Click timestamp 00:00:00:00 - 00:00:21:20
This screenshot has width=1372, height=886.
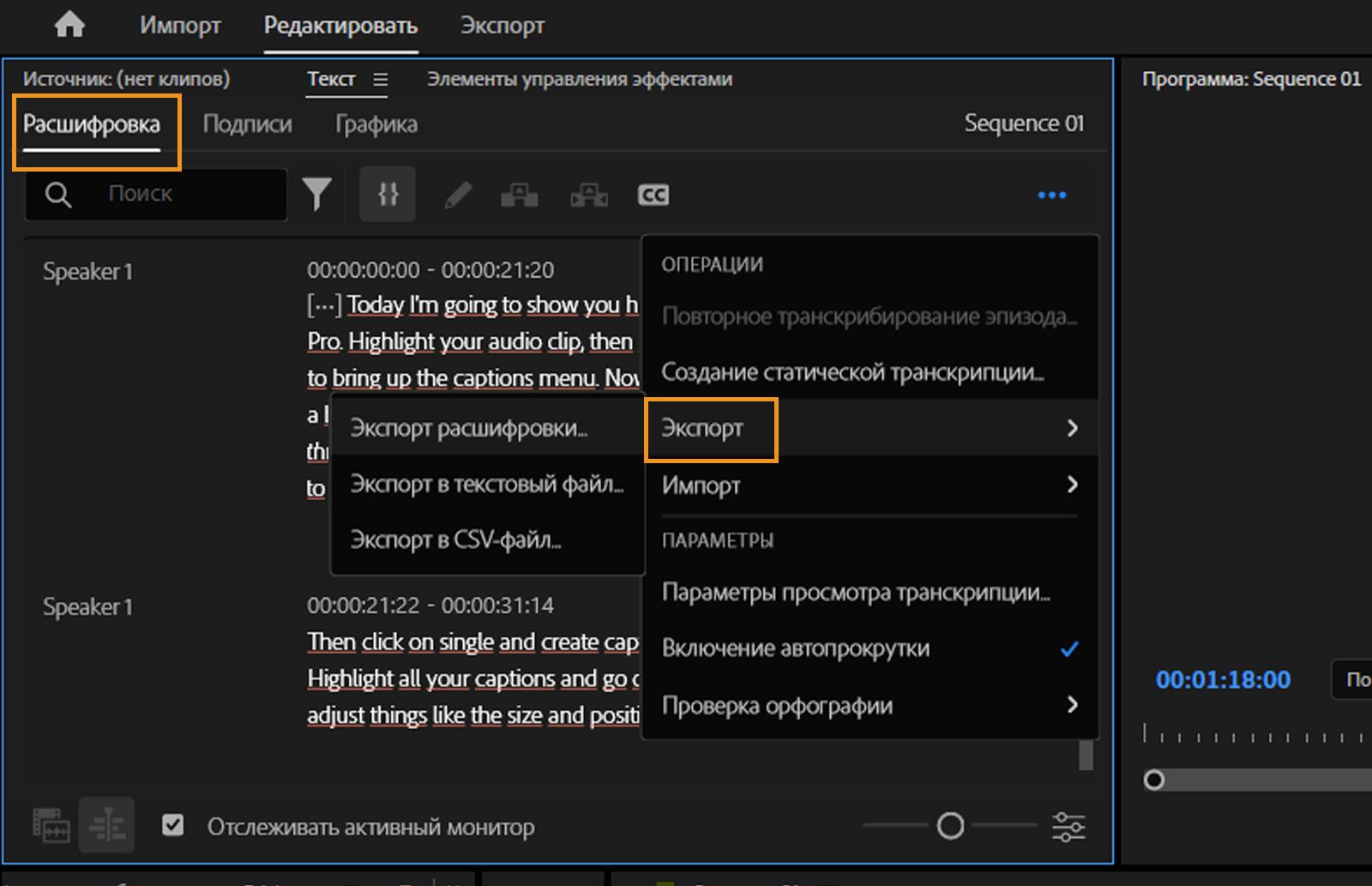tap(430, 270)
